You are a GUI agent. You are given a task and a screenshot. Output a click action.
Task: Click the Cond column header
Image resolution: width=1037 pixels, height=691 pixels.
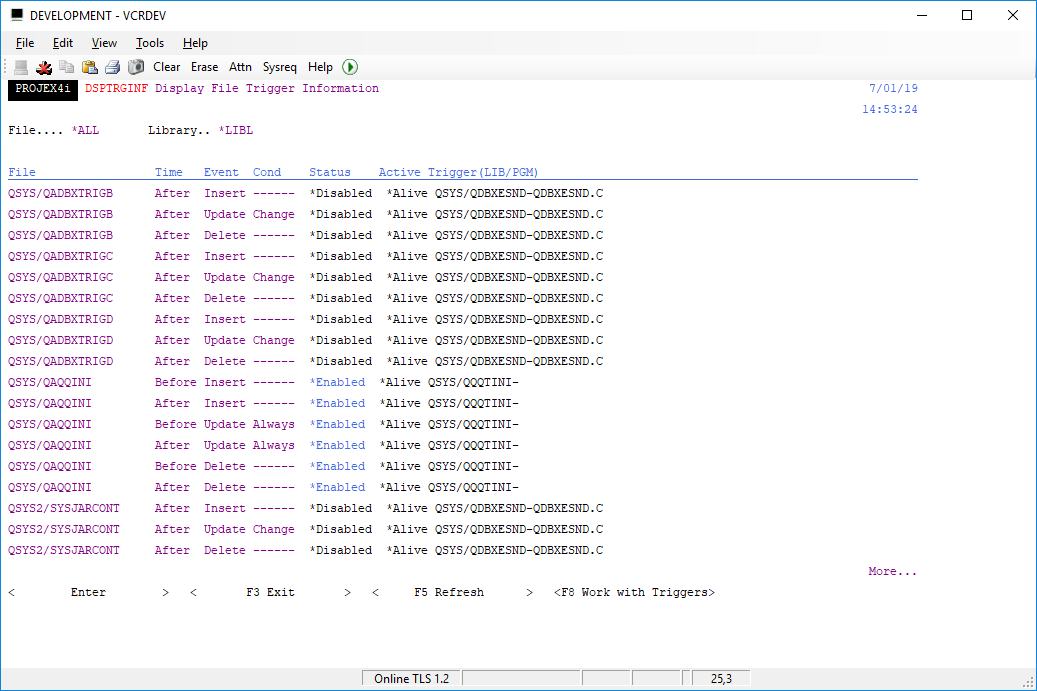click(x=267, y=173)
